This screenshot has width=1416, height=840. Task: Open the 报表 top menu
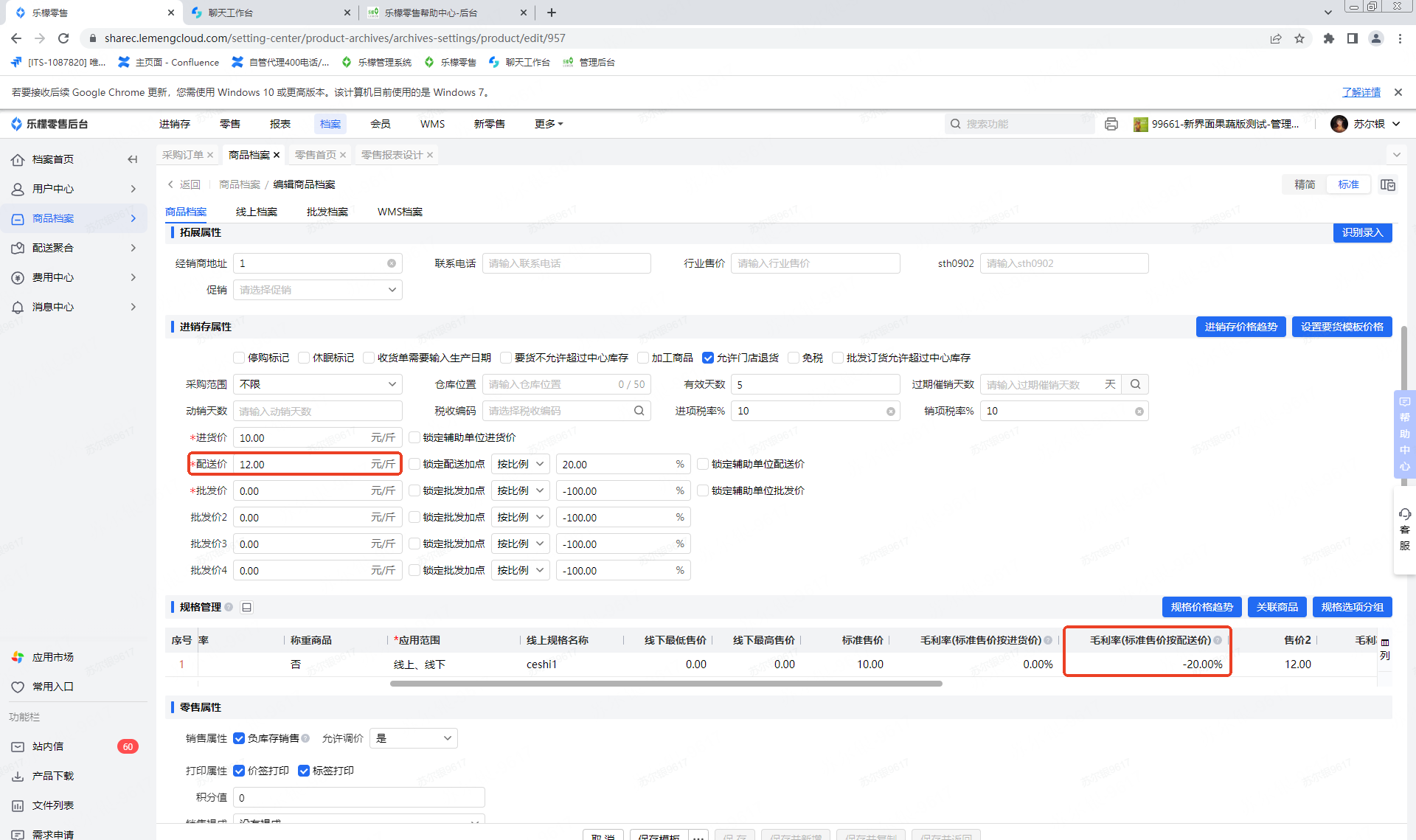point(280,124)
